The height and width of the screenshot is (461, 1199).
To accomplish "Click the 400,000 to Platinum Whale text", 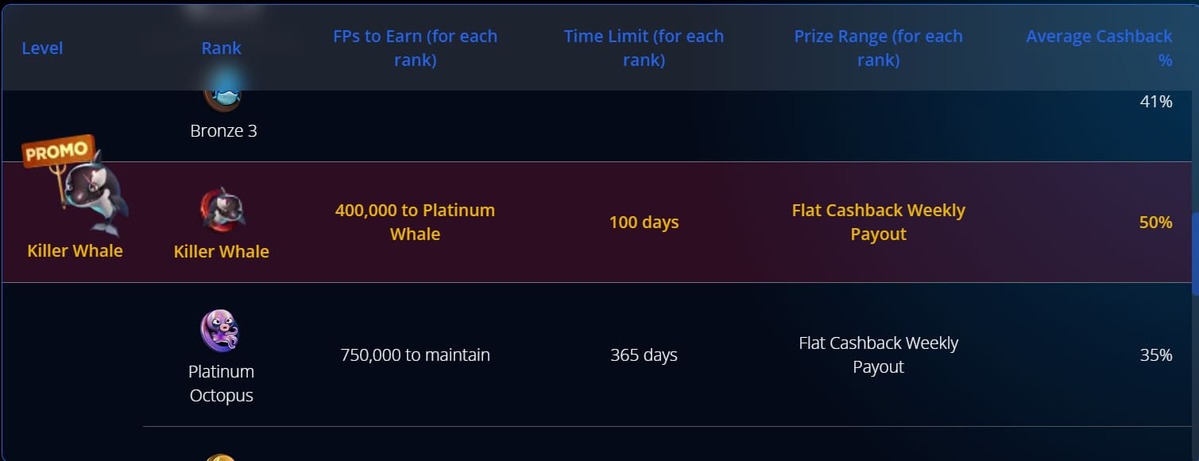I will coord(415,222).
